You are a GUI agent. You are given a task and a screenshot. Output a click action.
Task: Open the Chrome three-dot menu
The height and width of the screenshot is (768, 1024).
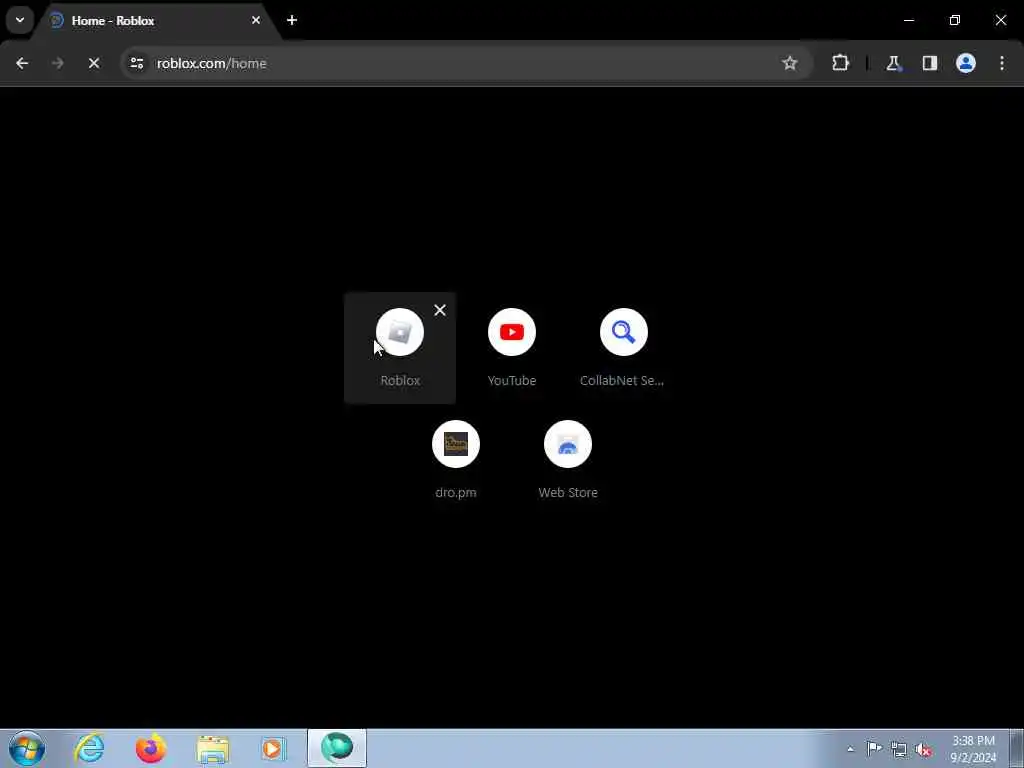tap(1002, 63)
